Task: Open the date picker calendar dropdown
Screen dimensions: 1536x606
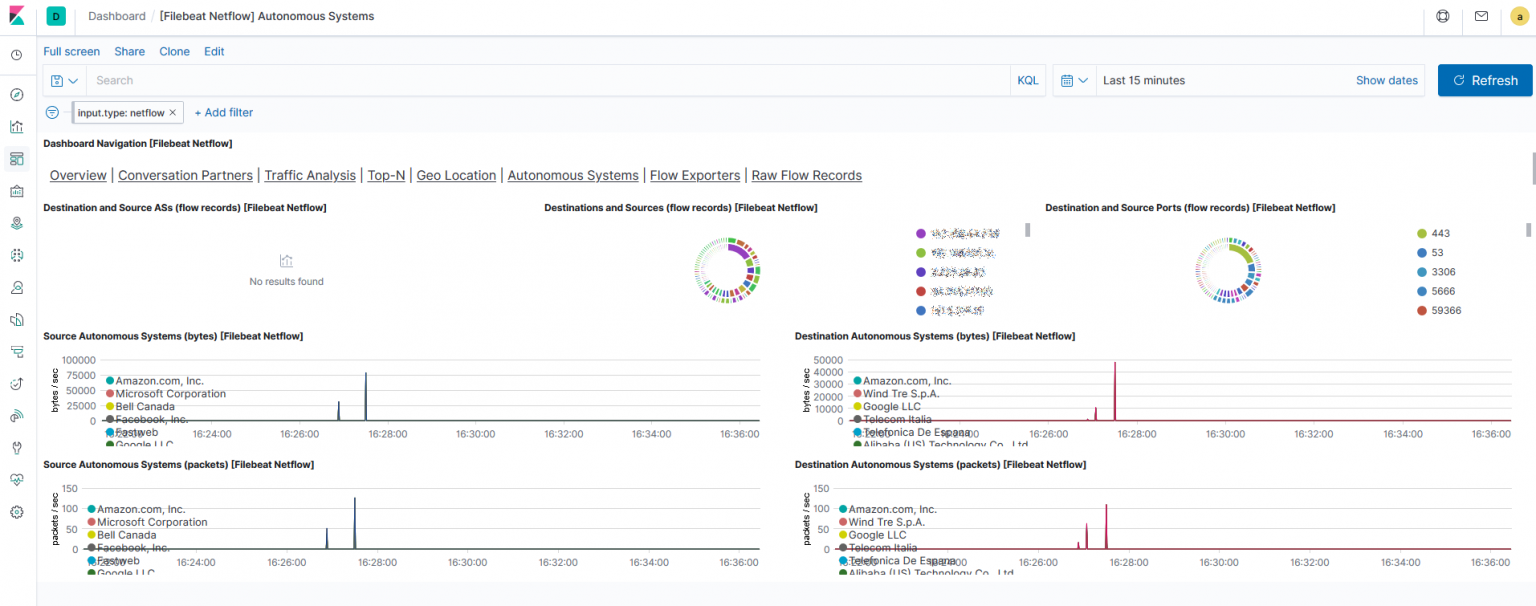Action: (1073, 80)
